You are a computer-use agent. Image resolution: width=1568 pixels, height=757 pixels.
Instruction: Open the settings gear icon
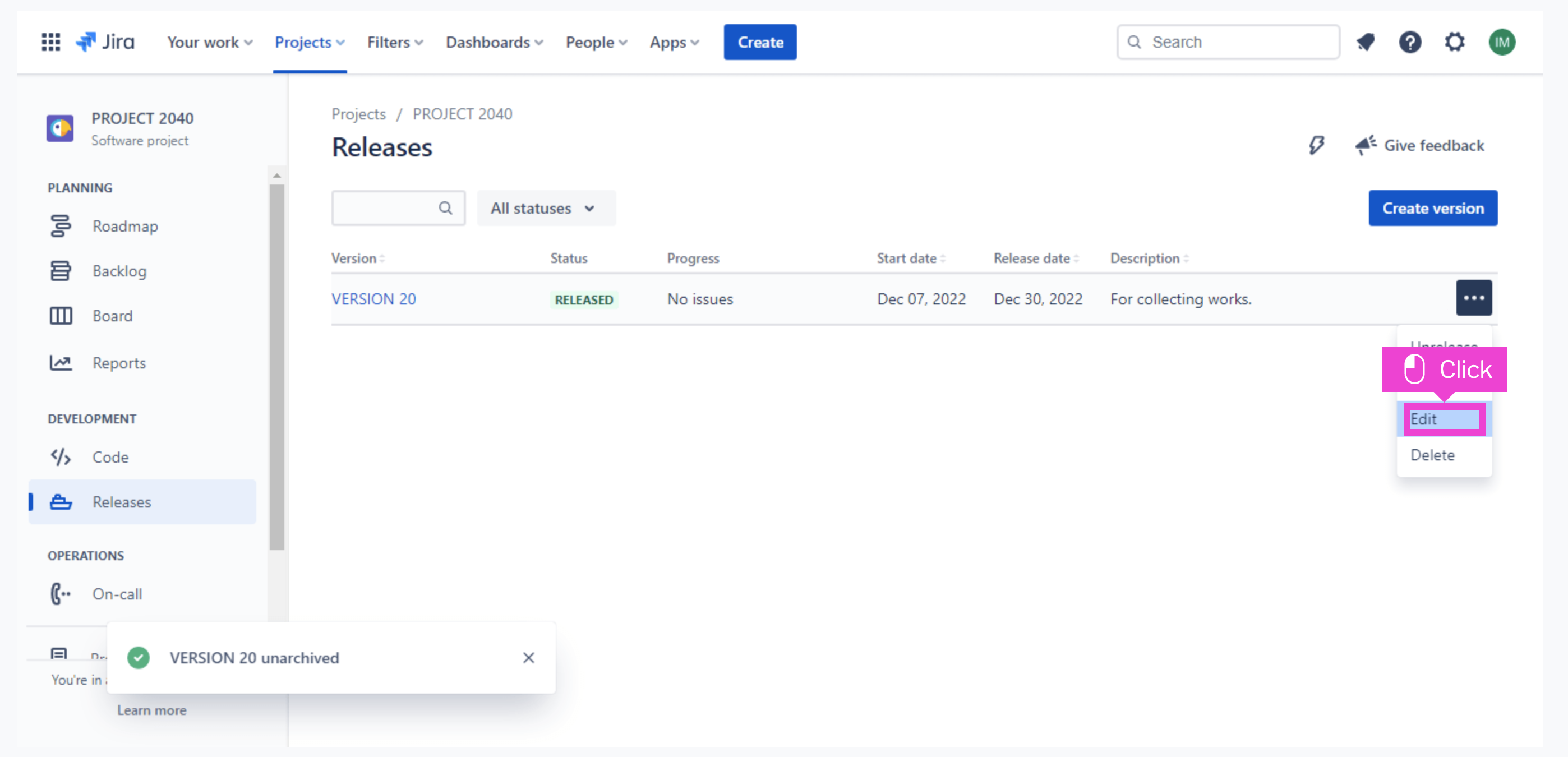point(1454,42)
